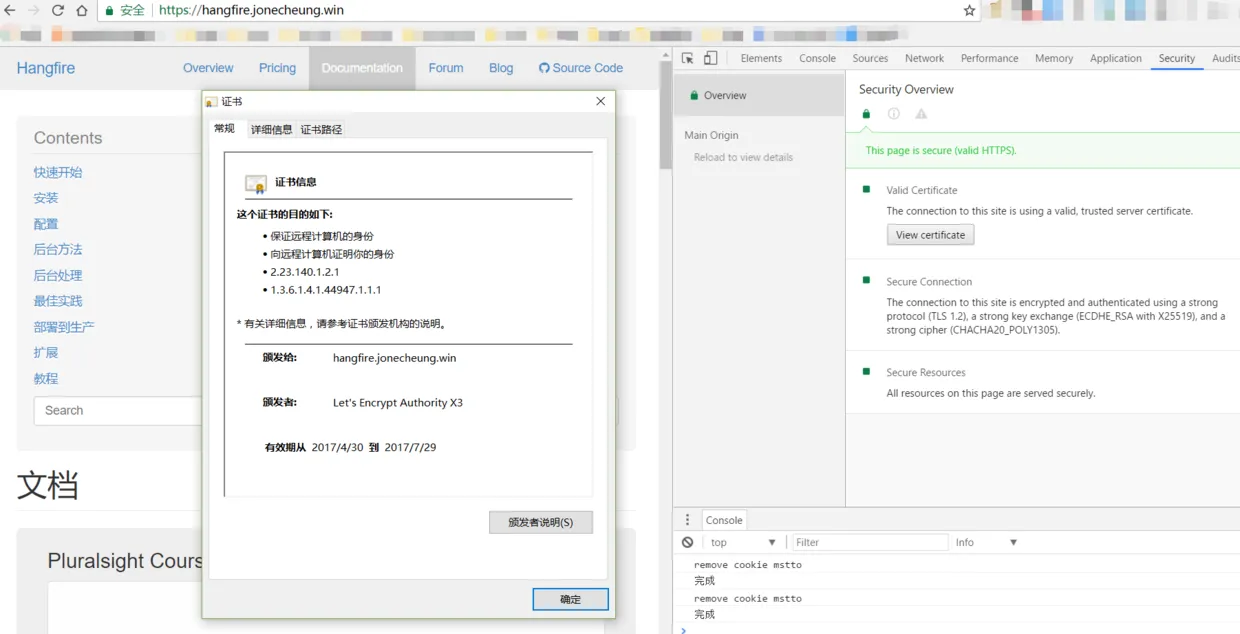The height and width of the screenshot is (634, 1240).
Task: Open the Source Code link
Action: click(581, 68)
